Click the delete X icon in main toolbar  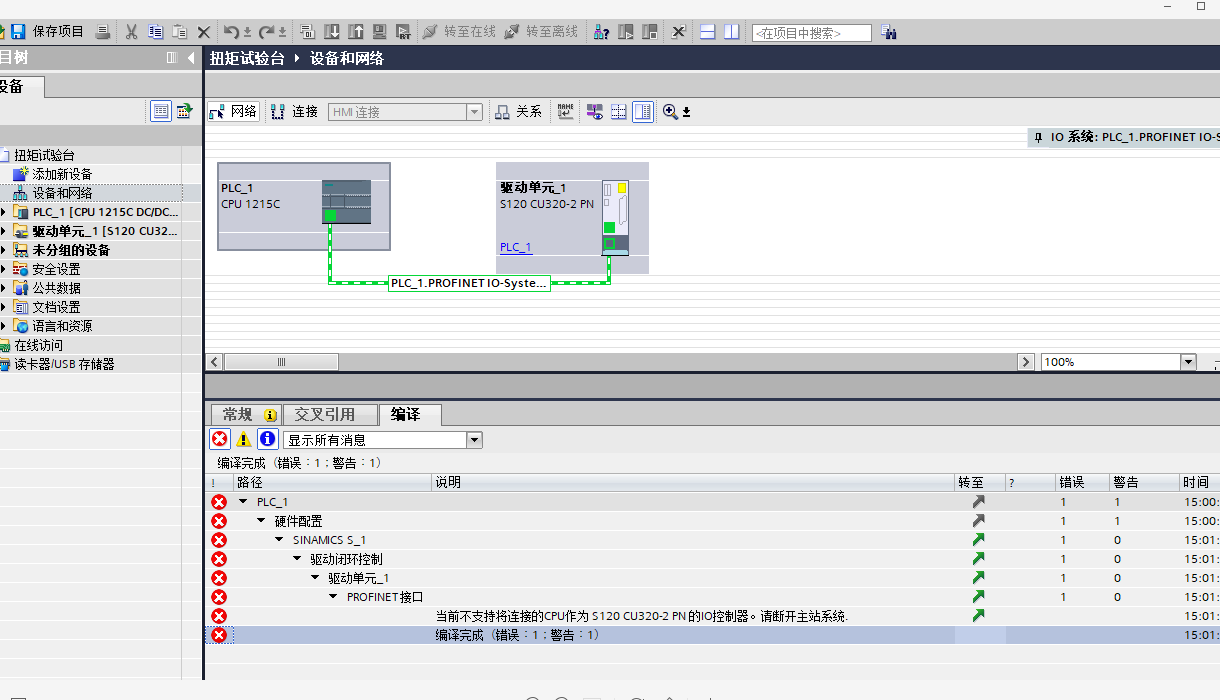(x=204, y=32)
